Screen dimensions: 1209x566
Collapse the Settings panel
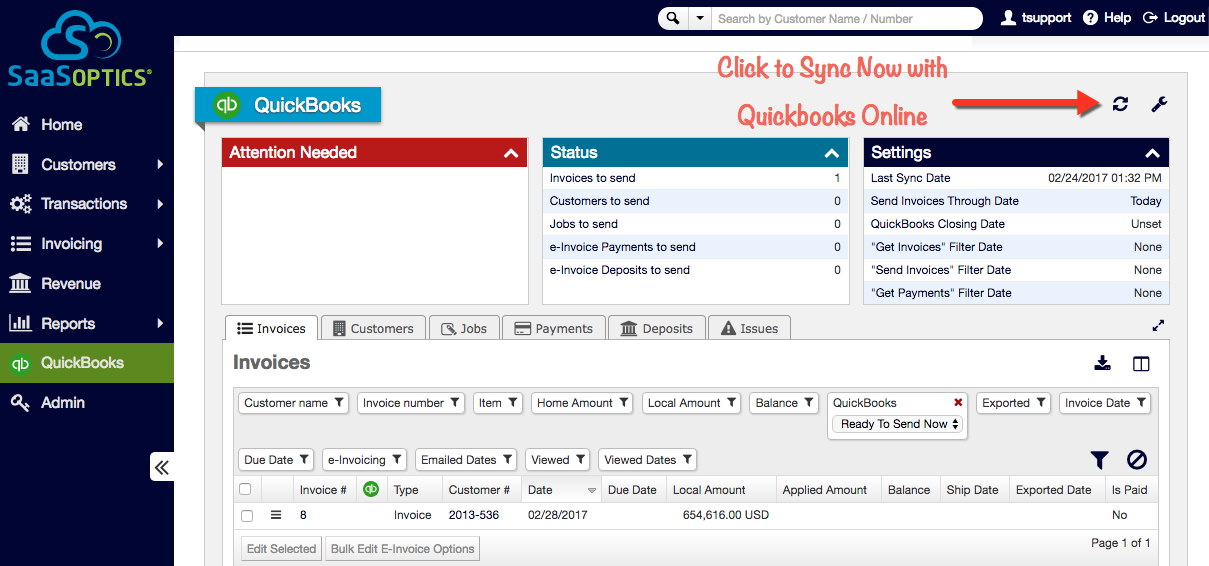click(1153, 153)
